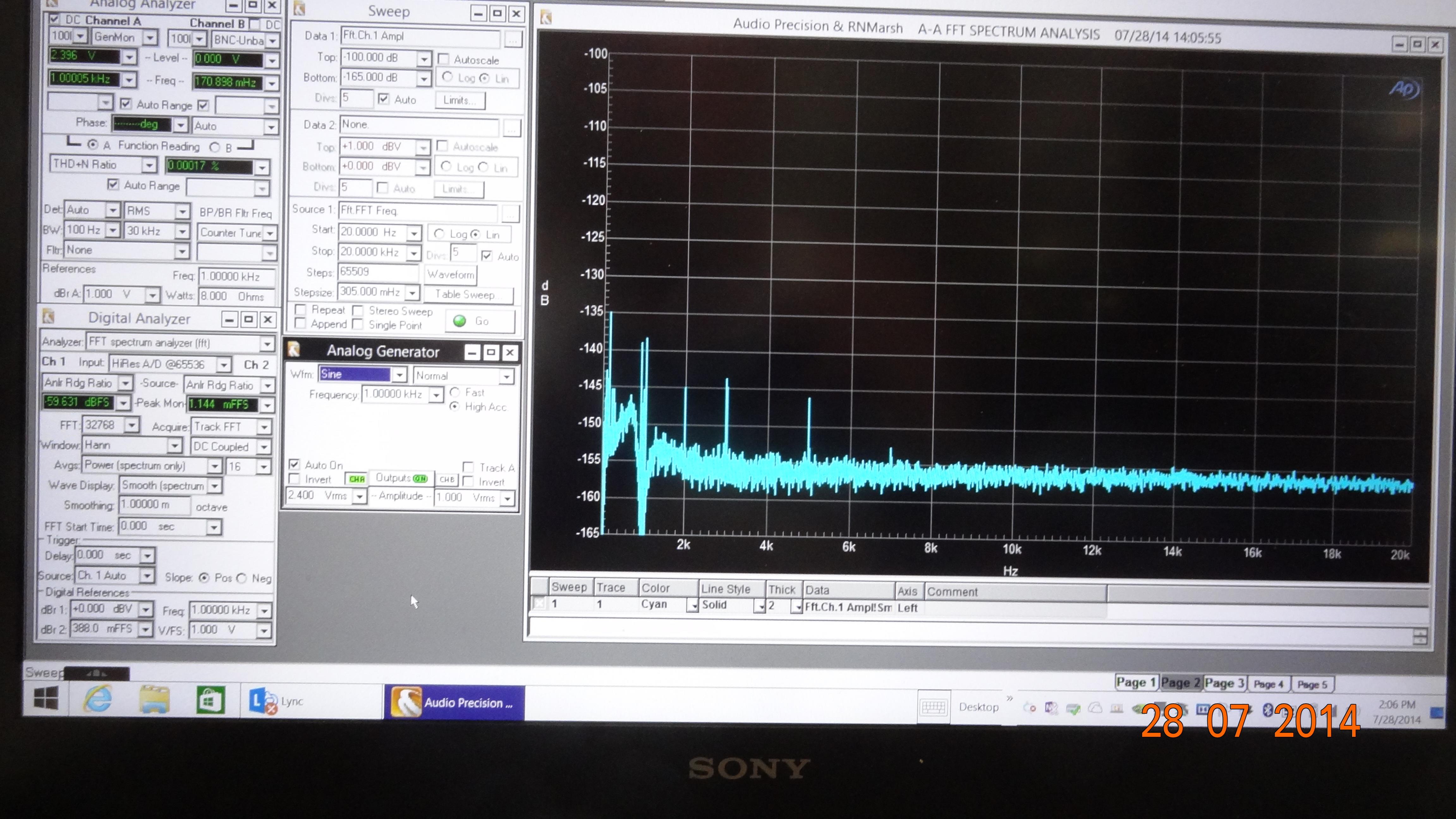Image resolution: width=1456 pixels, height=819 pixels.
Task: Show hidden taskbar toolbar chevron near Desktop
Action: pyautogui.click(x=1010, y=699)
